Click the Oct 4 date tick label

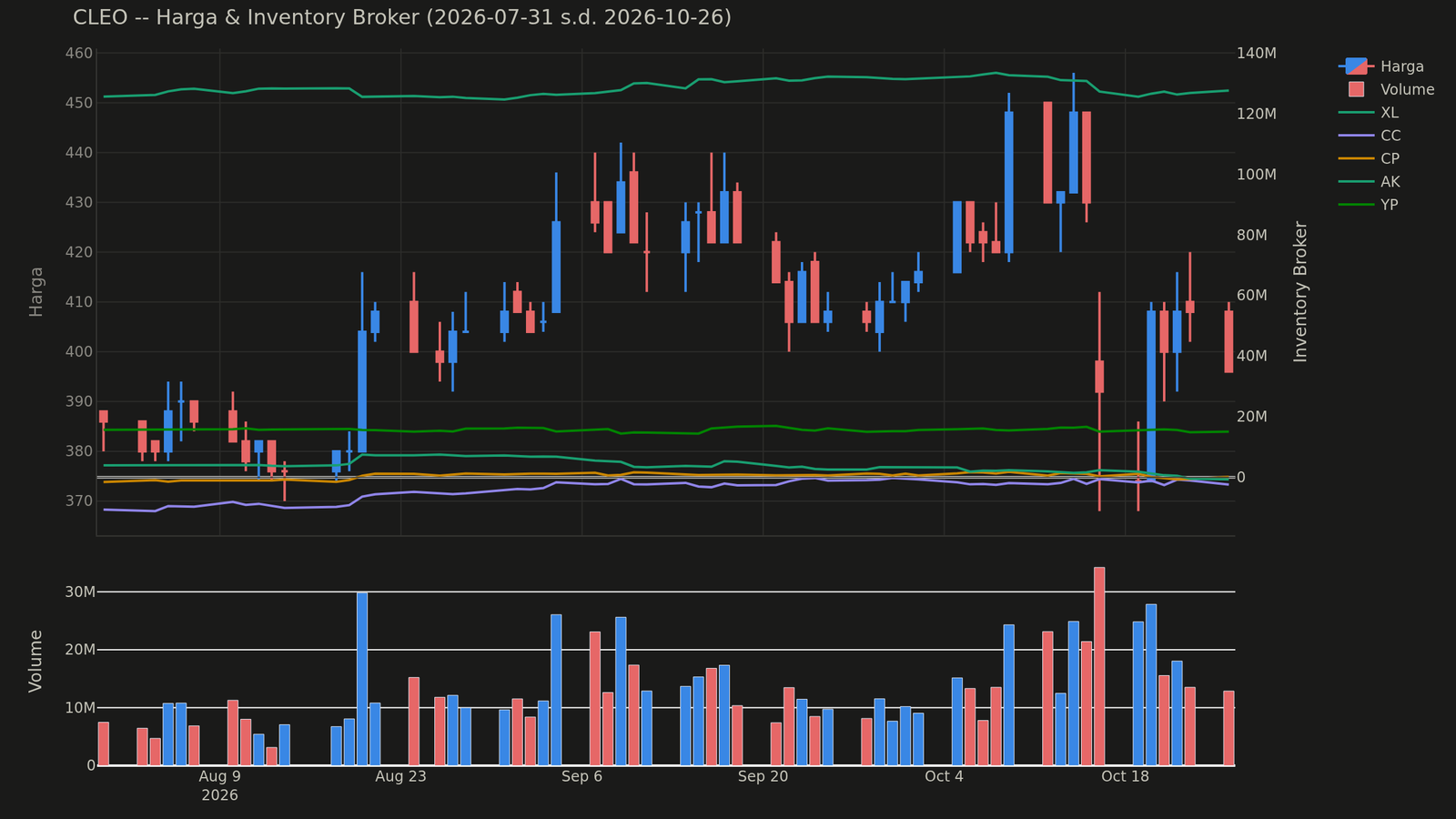(944, 776)
